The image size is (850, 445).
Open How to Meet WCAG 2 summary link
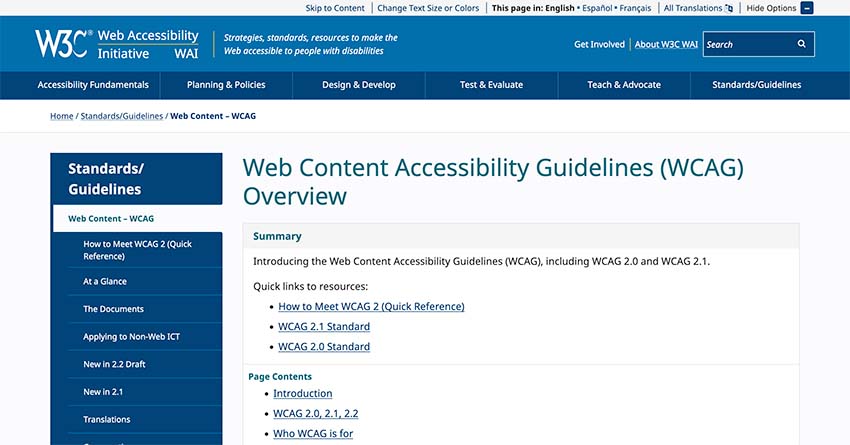point(371,306)
